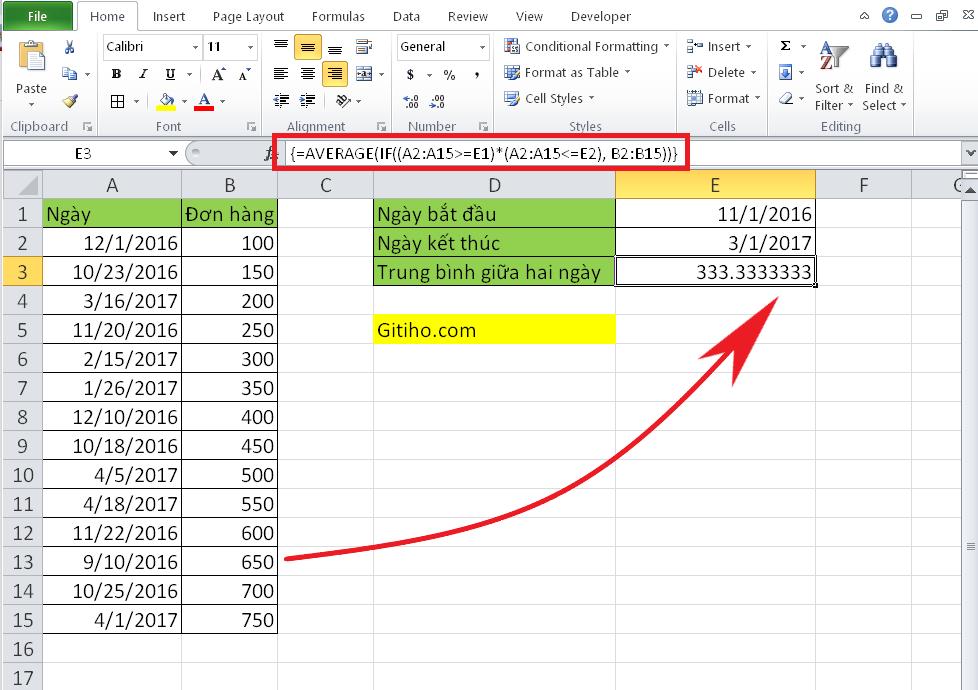Toggle bold formatting
978x690 pixels.
116,73
